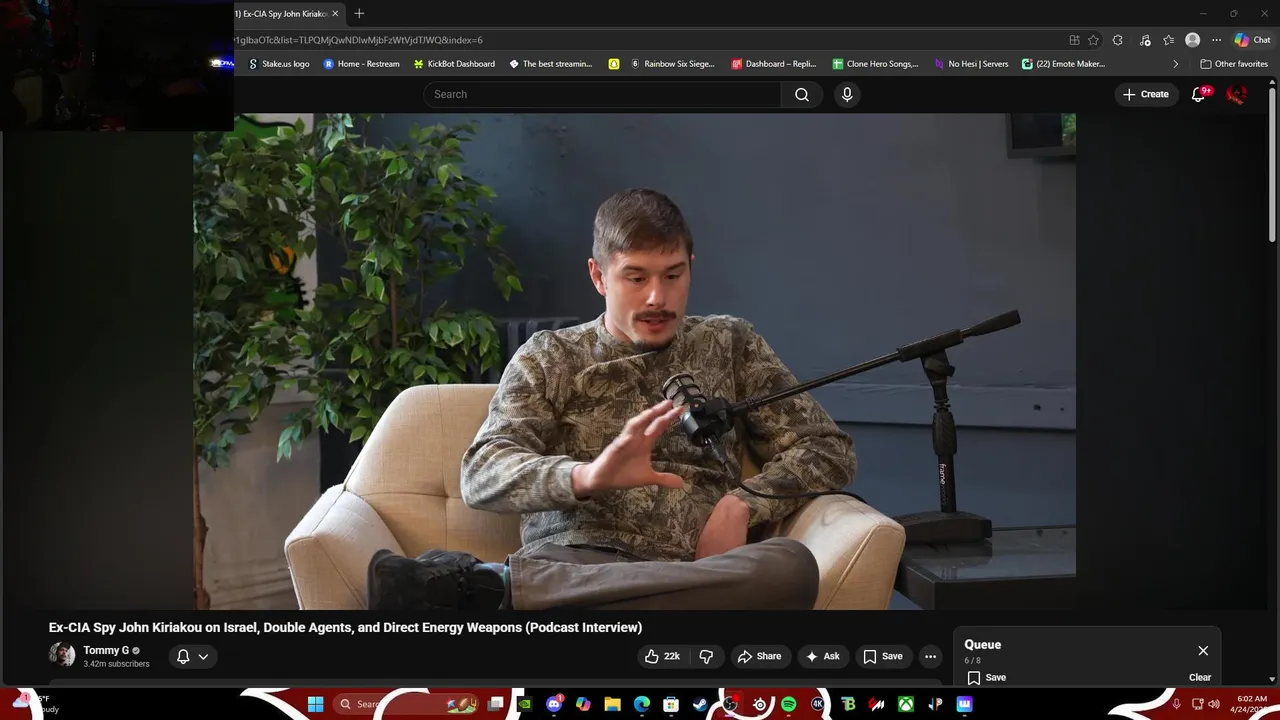Open Other favorites folder
This screenshot has height=720, width=1280.
(x=1234, y=64)
